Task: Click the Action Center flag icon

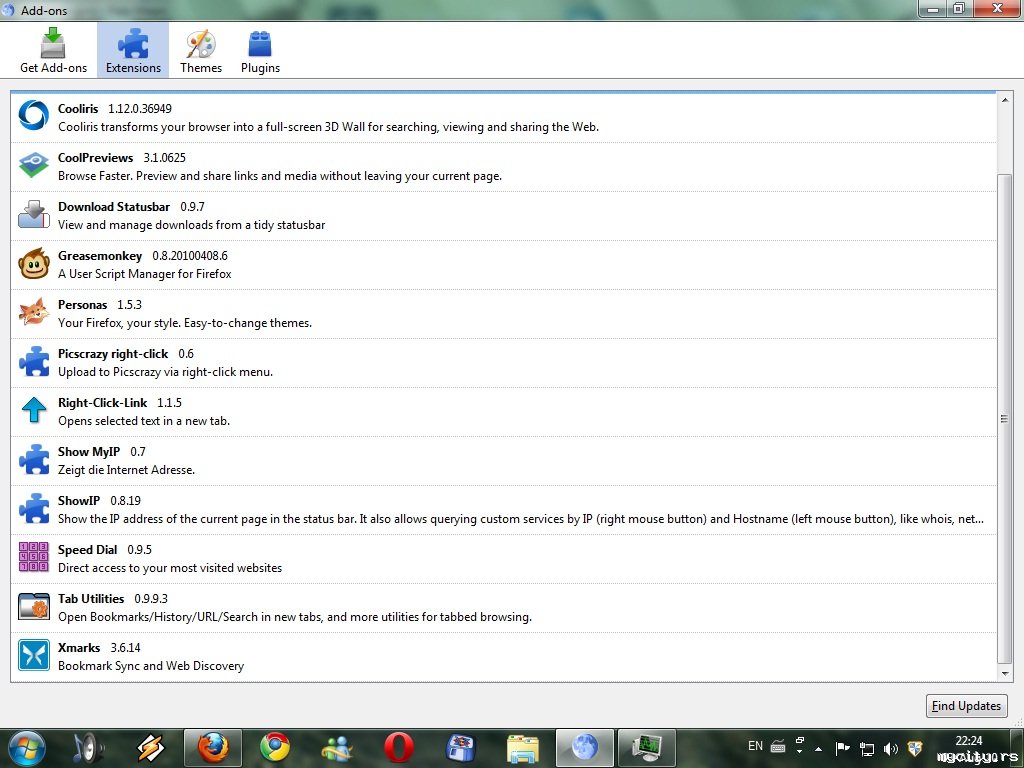Action: coord(842,748)
